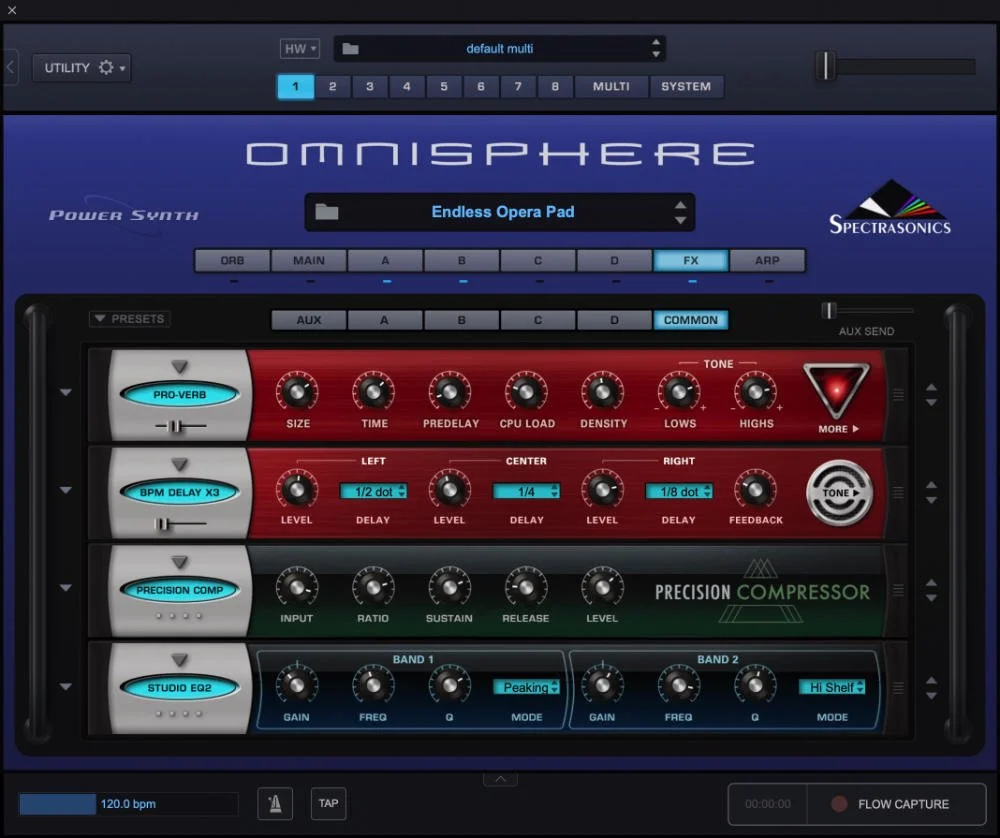This screenshot has height=838, width=1000.
Task: Click the SYSTEM button
Action: pyautogui.click(x=686, y=86)
